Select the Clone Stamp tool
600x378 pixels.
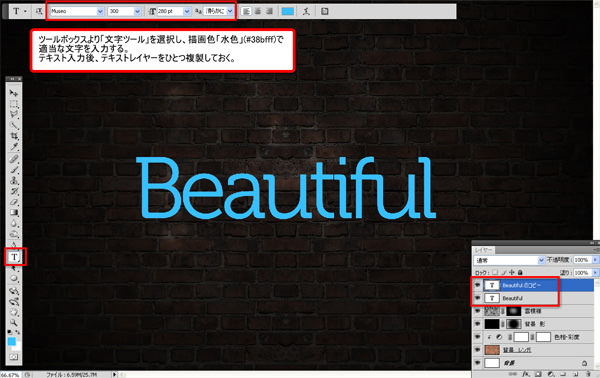pos(14,180)
